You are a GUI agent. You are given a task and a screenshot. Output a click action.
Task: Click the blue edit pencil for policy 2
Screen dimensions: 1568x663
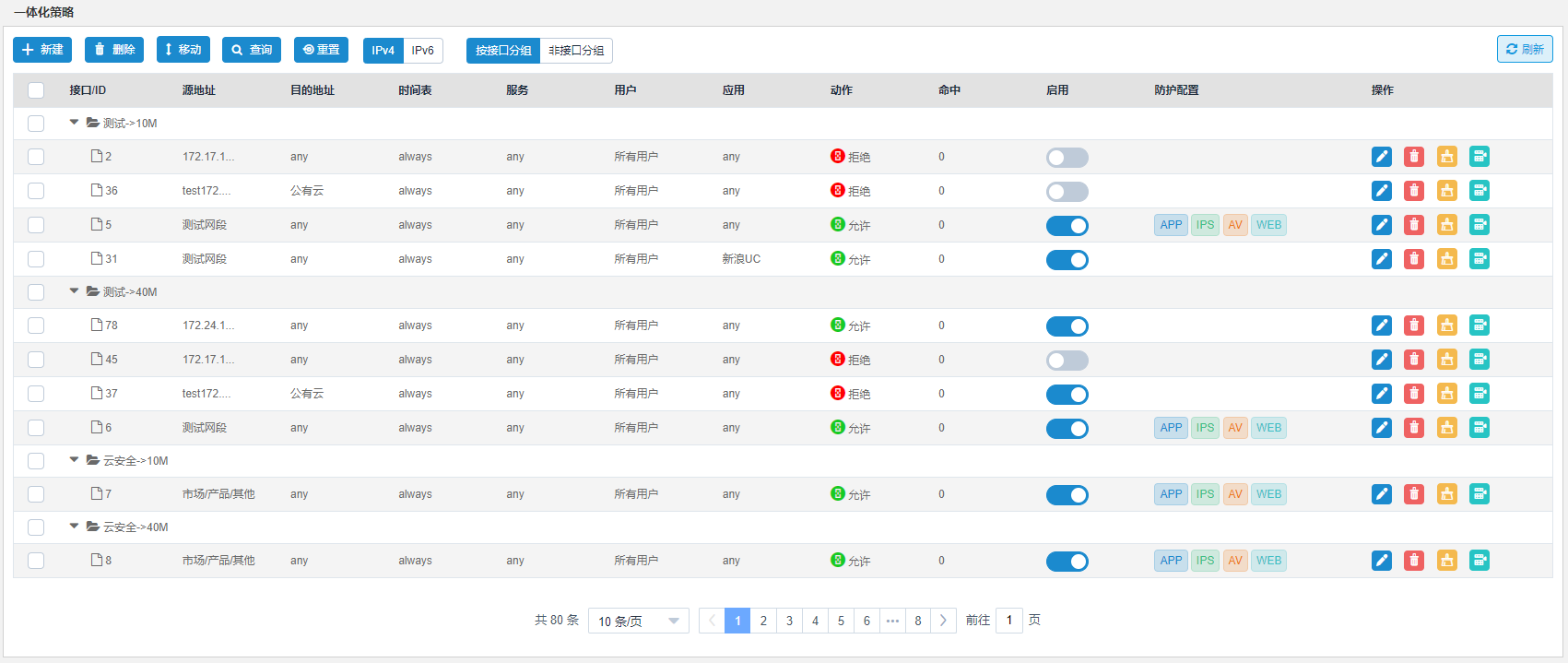(x=1381, y=157)
